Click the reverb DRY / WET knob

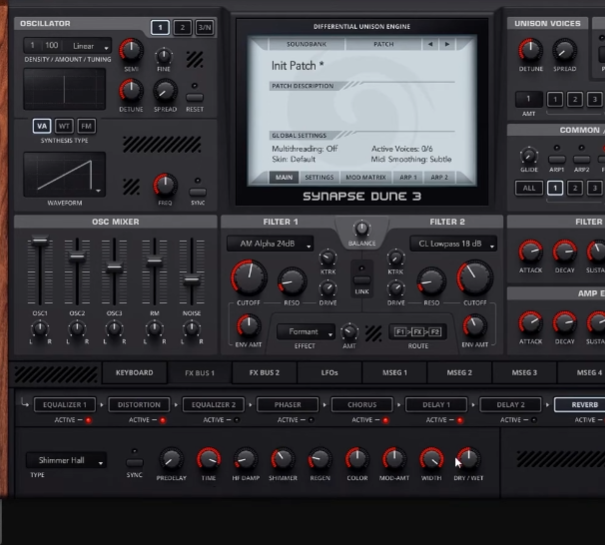coord(468,460)
